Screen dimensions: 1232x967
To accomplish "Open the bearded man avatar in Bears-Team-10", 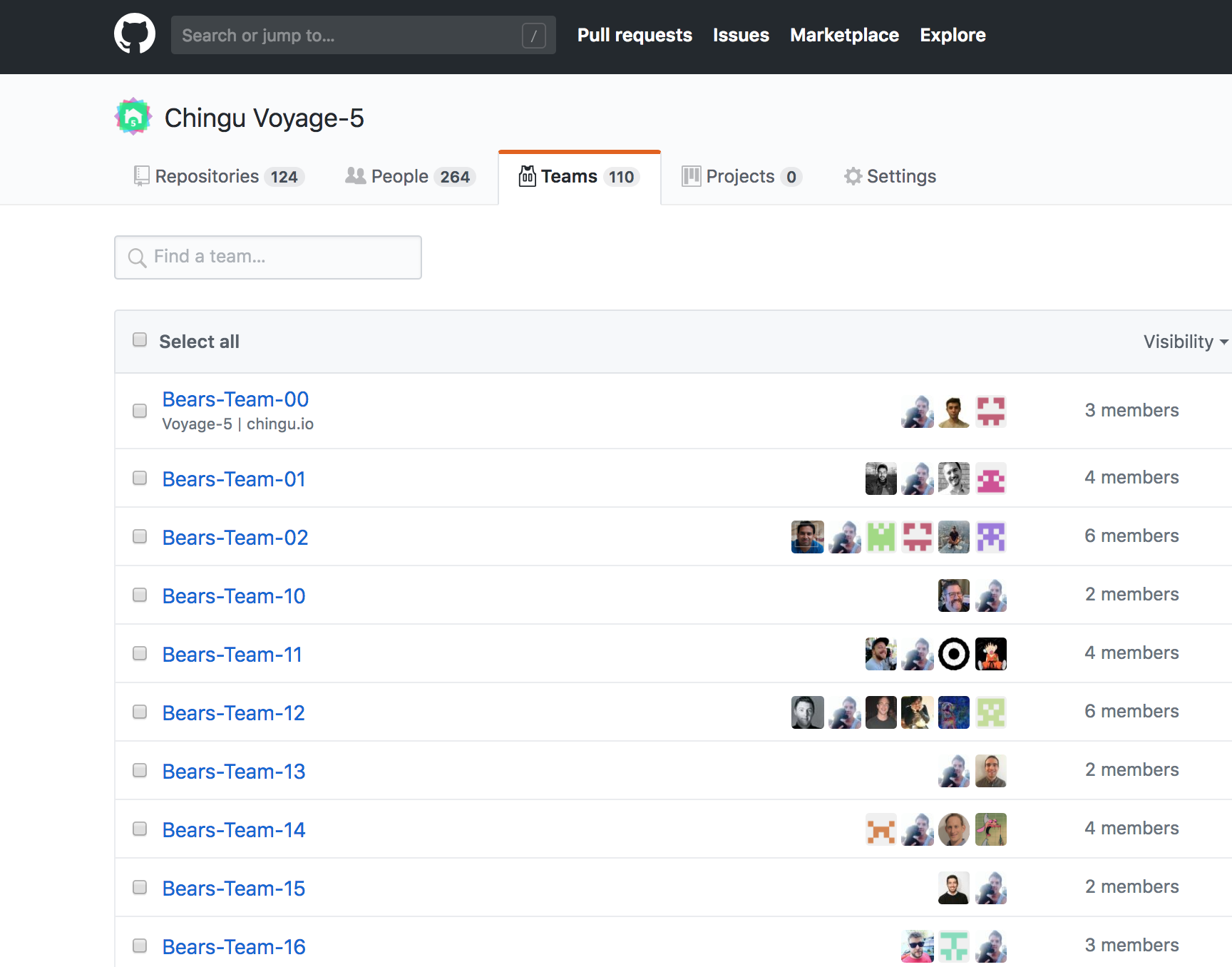I will click(x=954, y=595).
